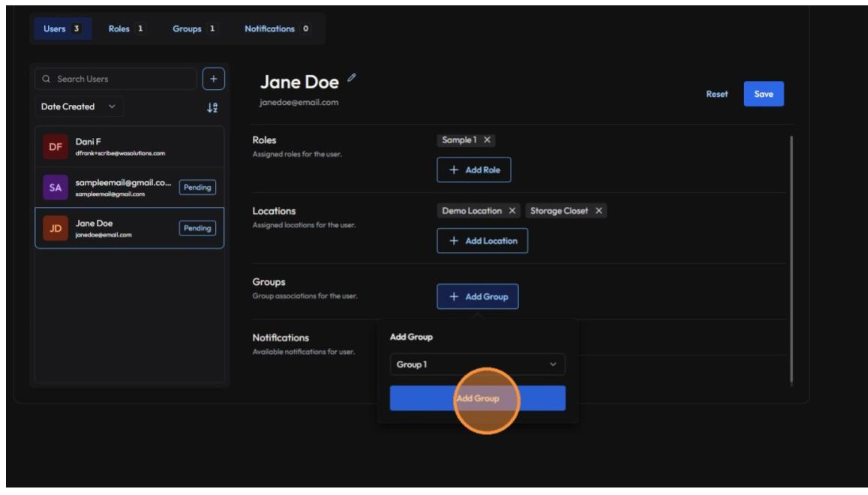
Task: Select the DF avatar for Dani F
Action: 55,147
